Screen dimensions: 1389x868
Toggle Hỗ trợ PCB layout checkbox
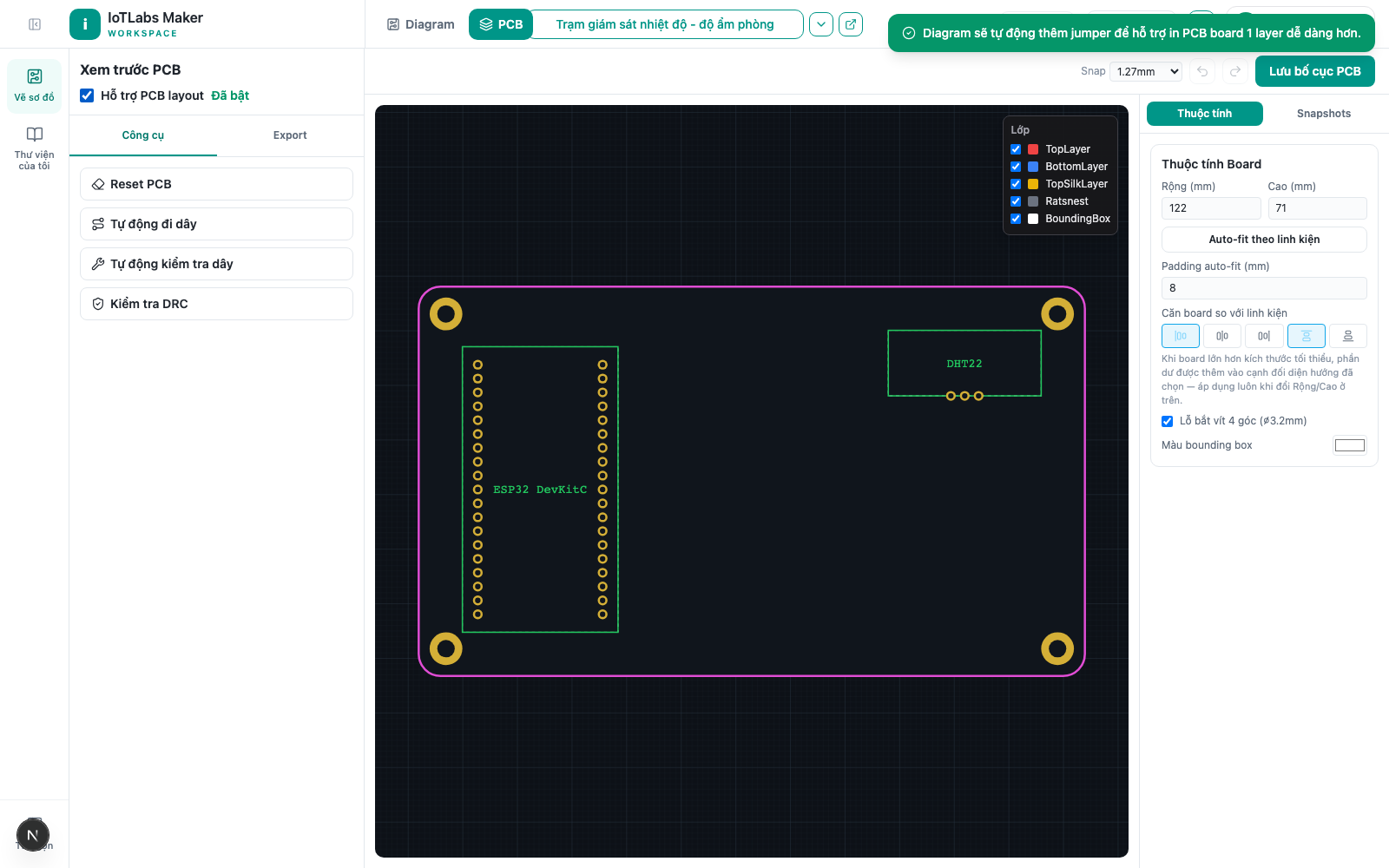click(x=87, y=95)
